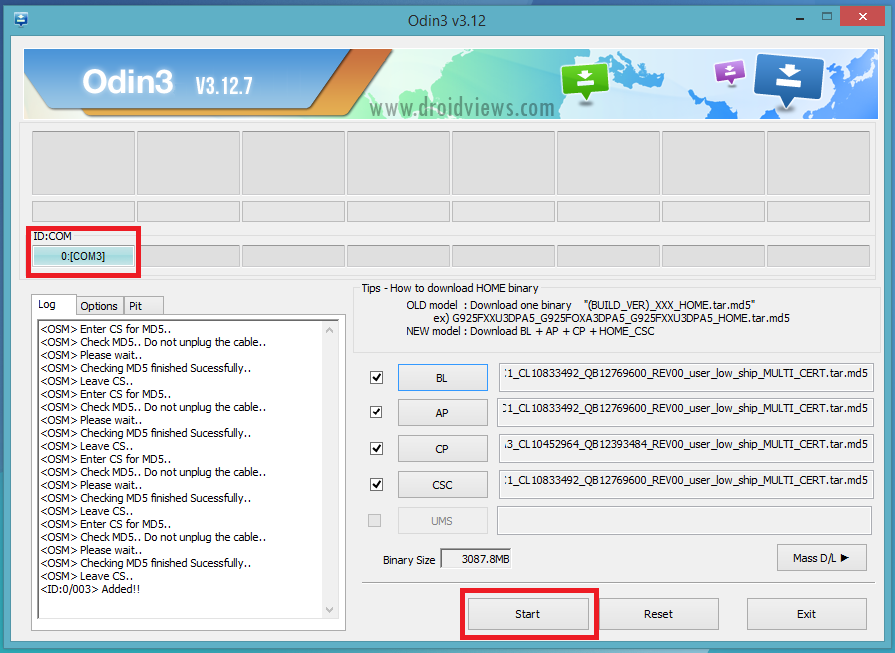Click the Mass D/L button
This screenshot has height=653, width=895.
(x=822, y=557)
